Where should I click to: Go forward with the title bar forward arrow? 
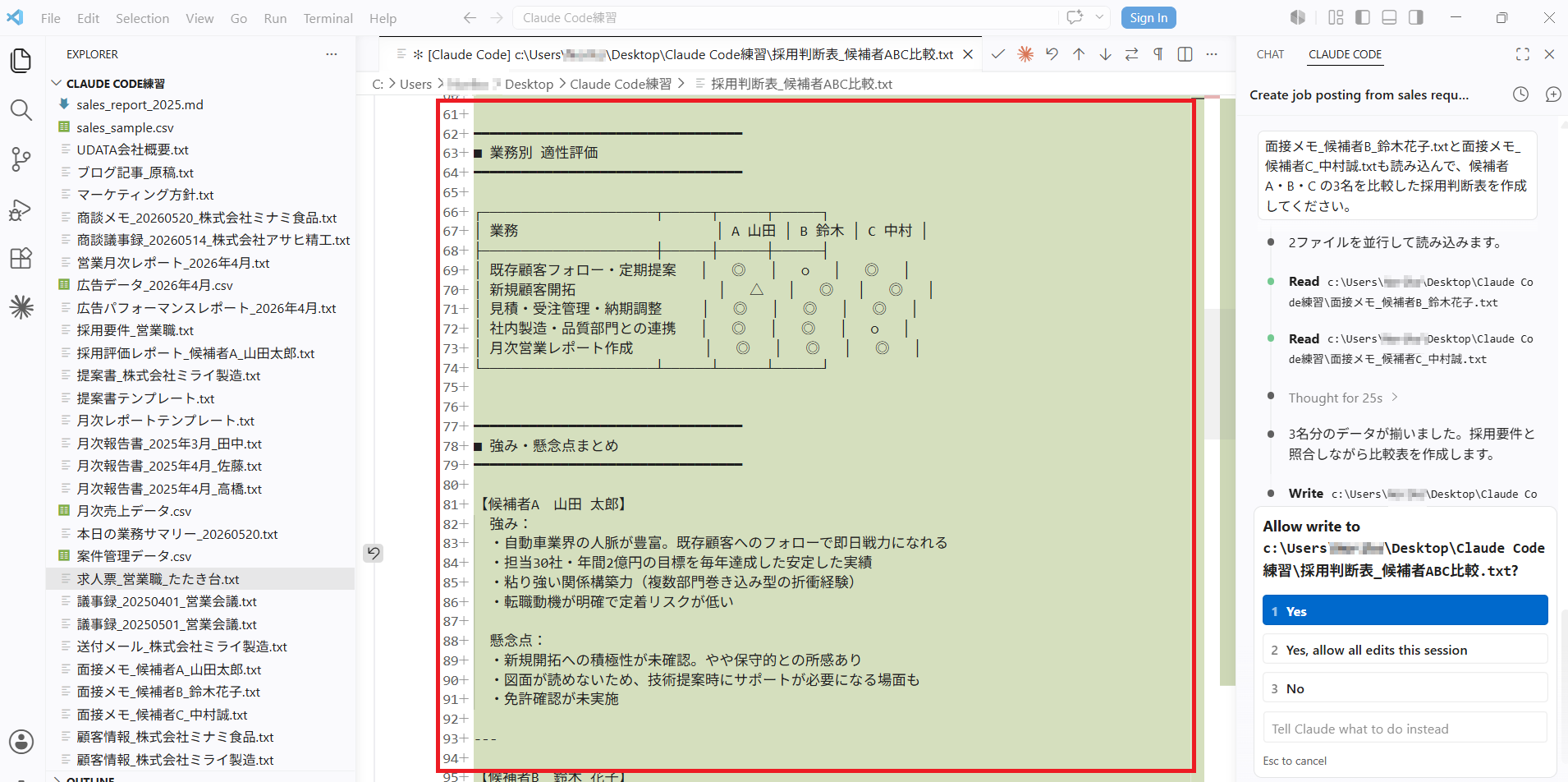(x=497, y=17)
